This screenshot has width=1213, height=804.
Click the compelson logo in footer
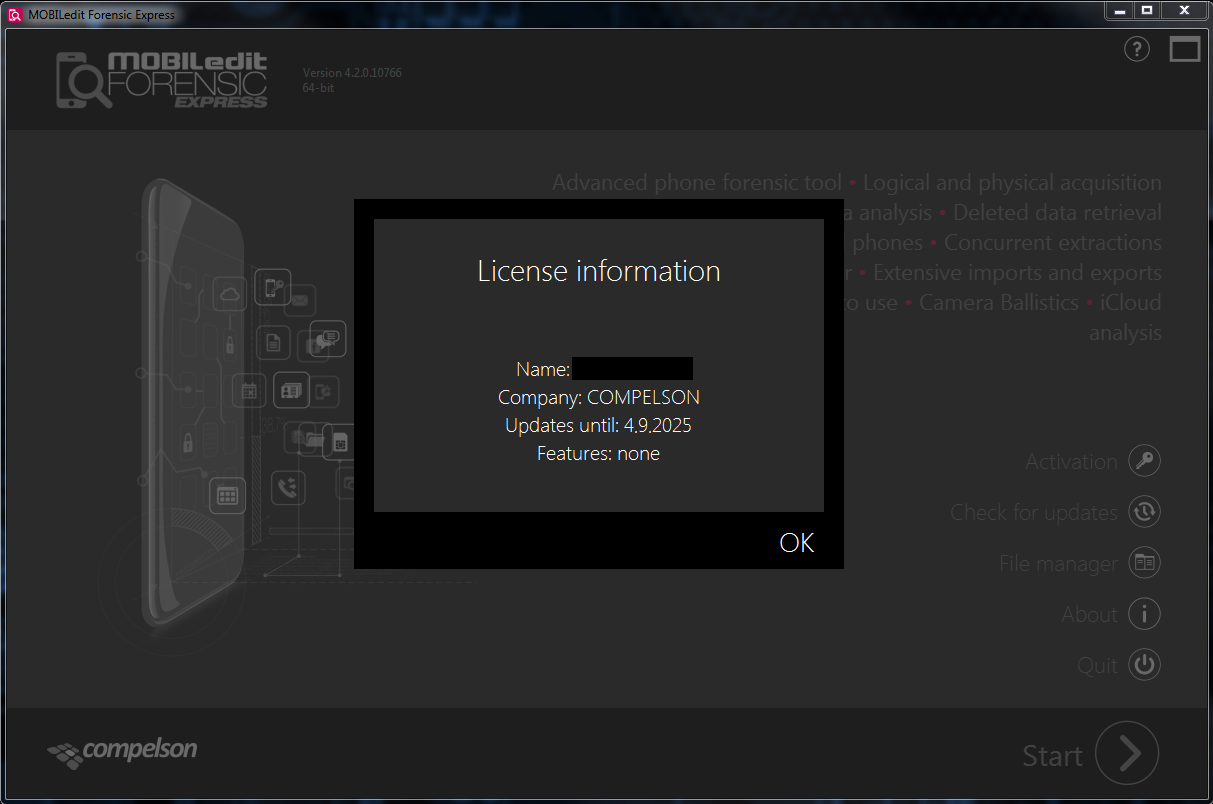pos(122,751)
